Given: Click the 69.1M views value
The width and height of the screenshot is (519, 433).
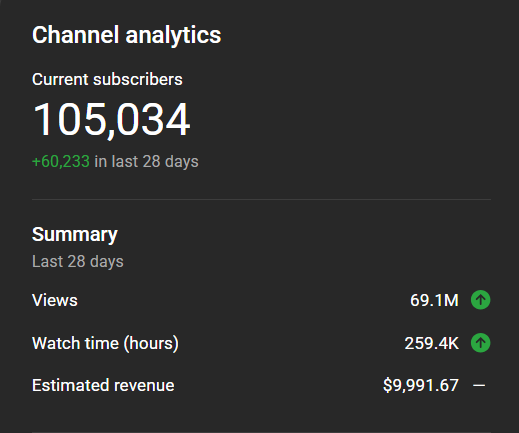Looking at the screenshot, I should 434,300.
